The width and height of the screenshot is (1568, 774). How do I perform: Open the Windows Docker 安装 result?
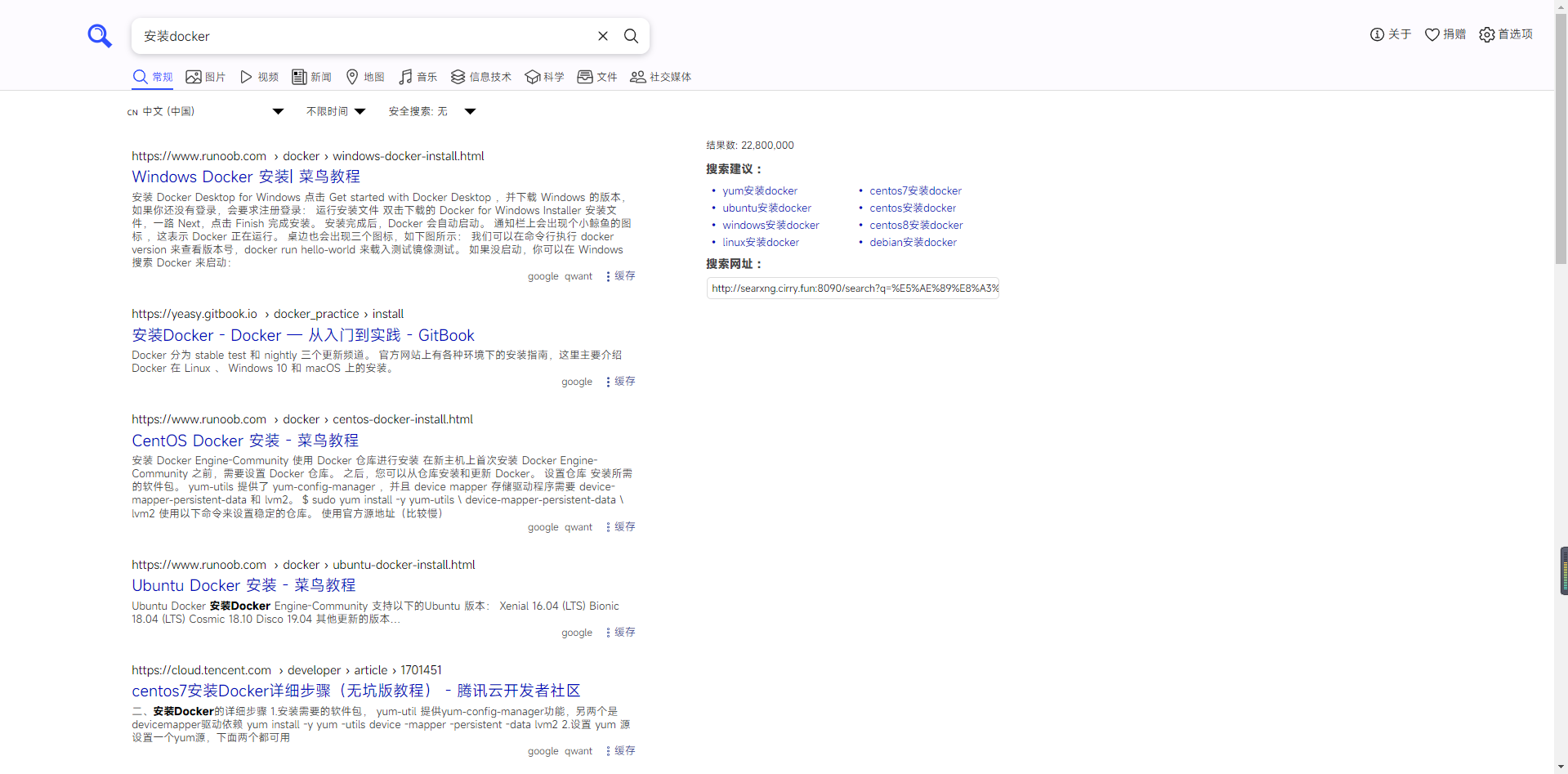(x=246, y=177)
